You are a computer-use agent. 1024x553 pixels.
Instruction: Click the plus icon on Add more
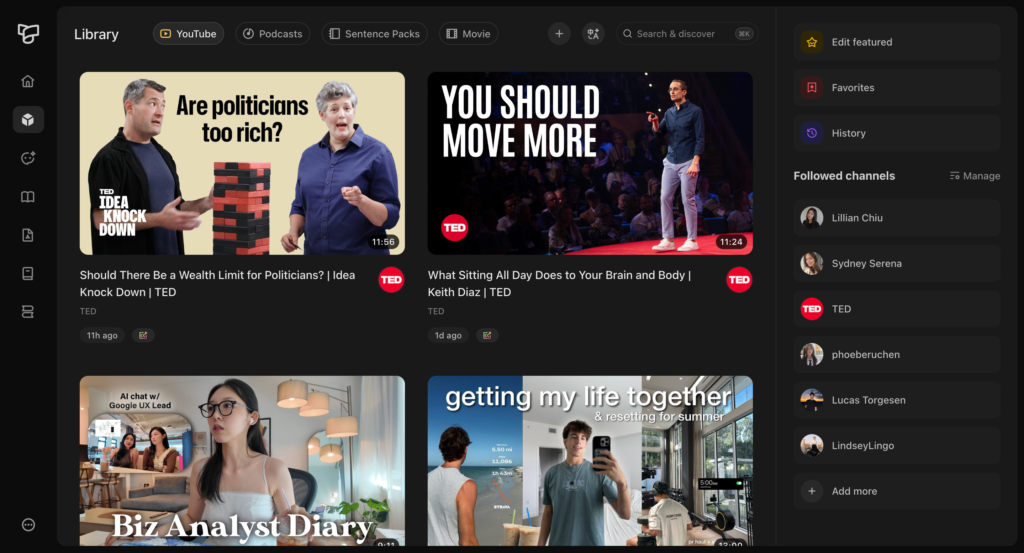(812, 492)
